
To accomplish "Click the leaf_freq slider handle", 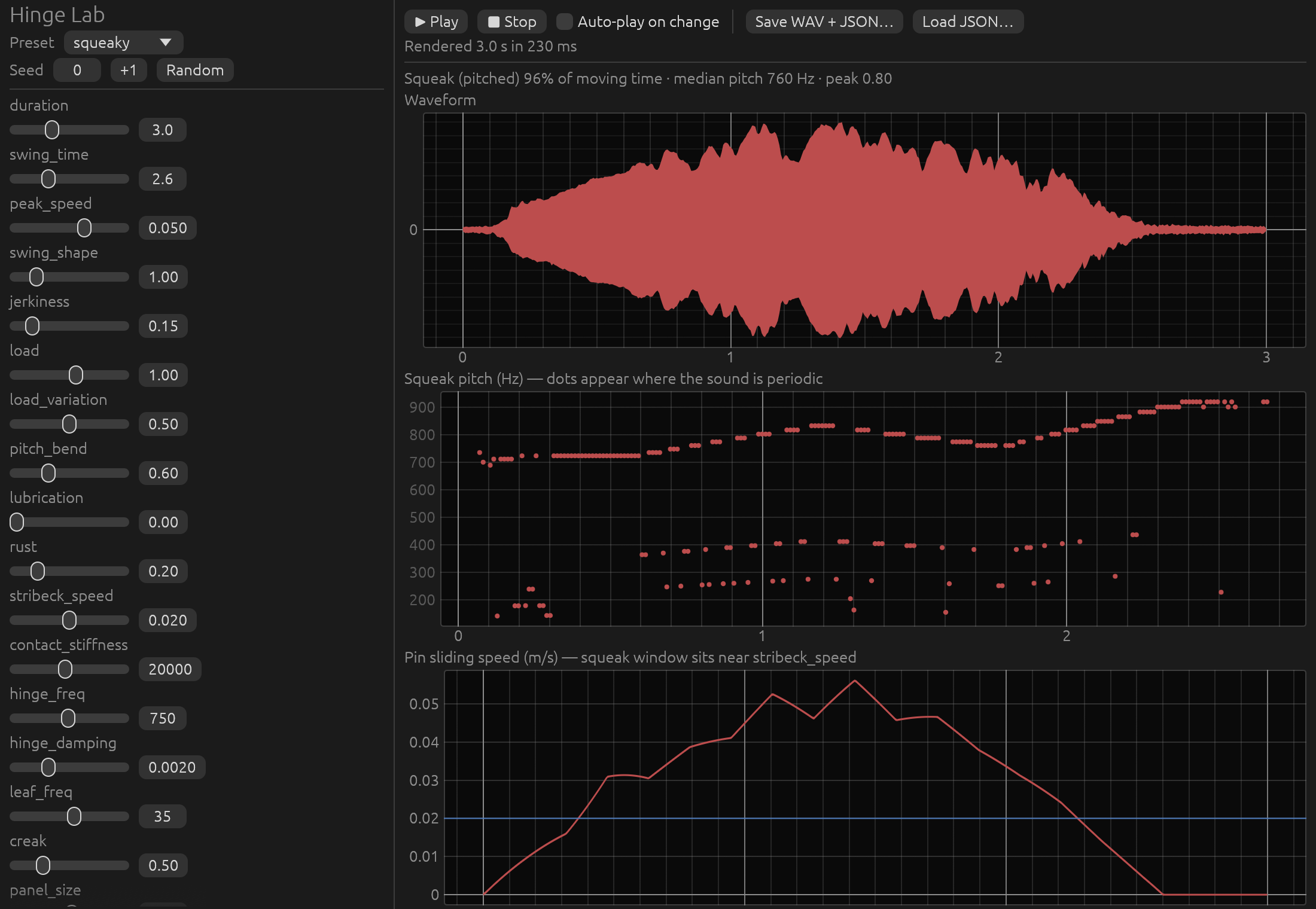I will [x=74, y=816].
